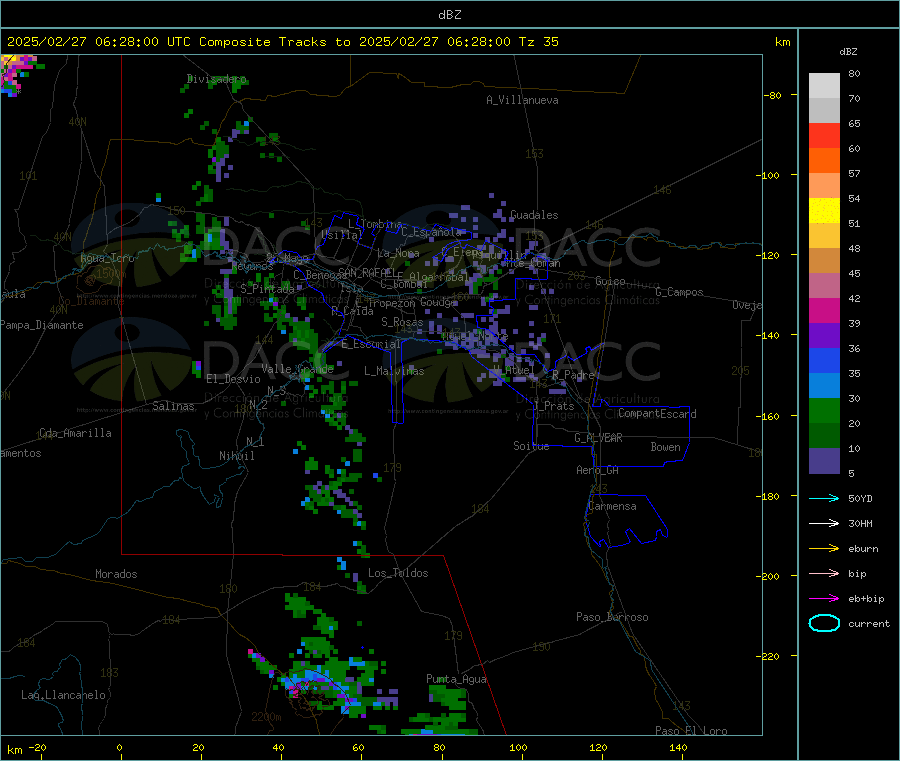Viewport: 900px width, 761px height.
Task: Click the A_Villanueva place label
Action: pos(522,100)
